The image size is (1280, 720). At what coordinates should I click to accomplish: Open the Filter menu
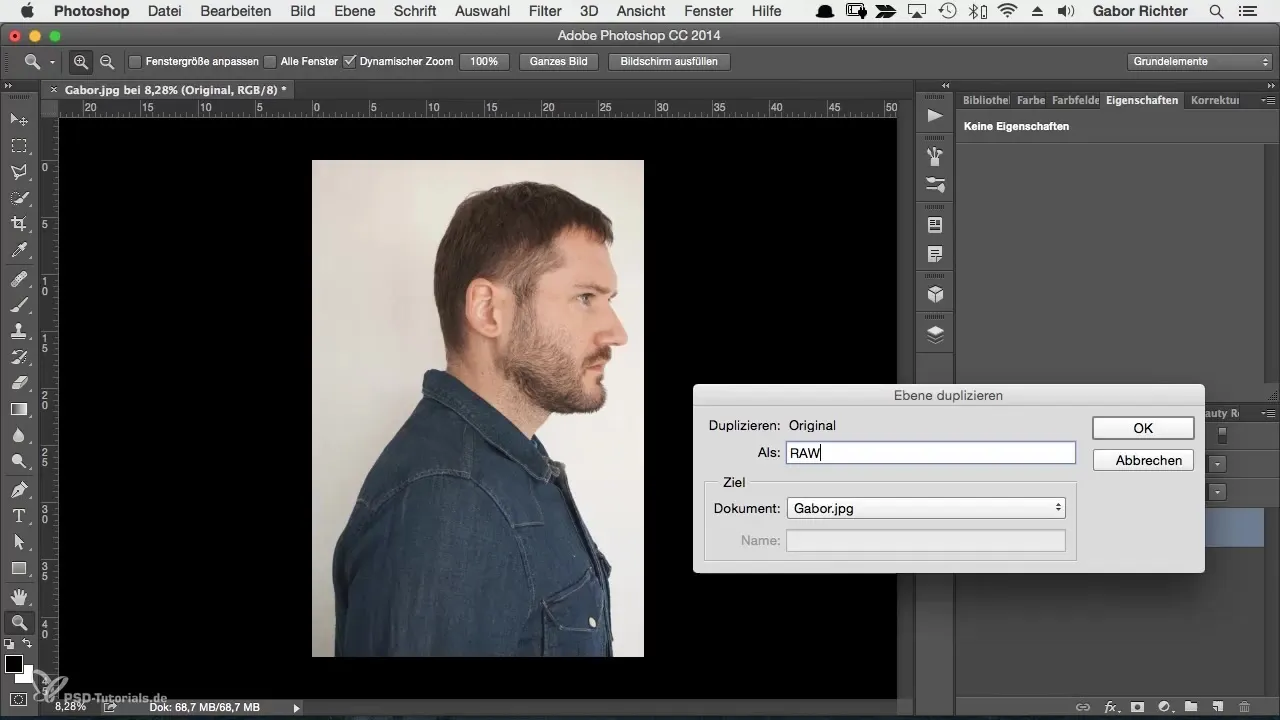pyautogui.click(x=545, y=11)
